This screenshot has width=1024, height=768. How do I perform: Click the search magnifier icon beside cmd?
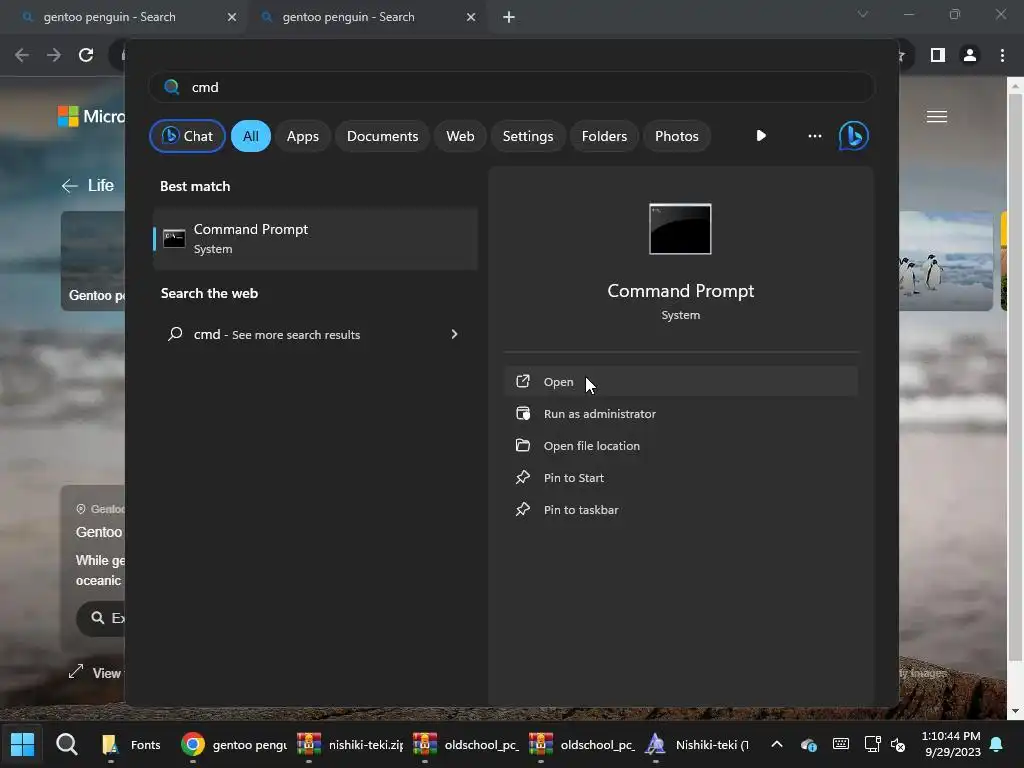pyautogui.click(x=172, y=87)
